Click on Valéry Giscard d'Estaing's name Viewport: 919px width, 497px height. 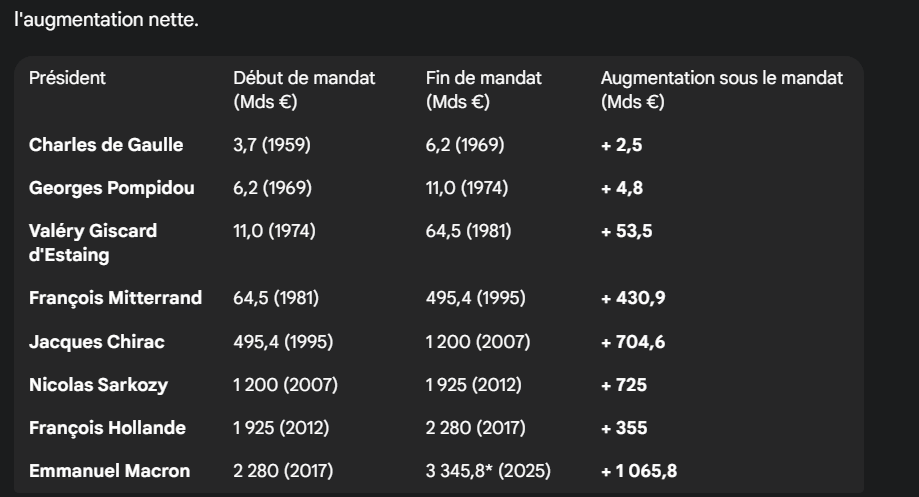93,243
